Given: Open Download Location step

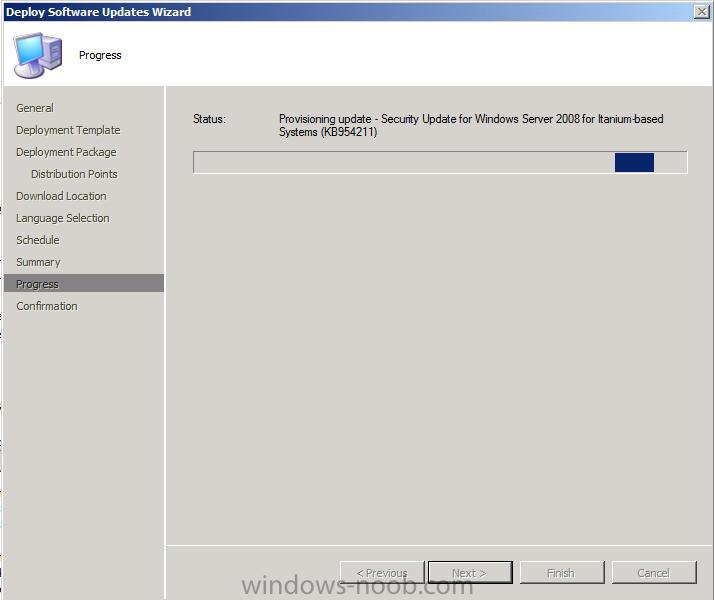Looking at the screenshot, I should tap(61, 196).
